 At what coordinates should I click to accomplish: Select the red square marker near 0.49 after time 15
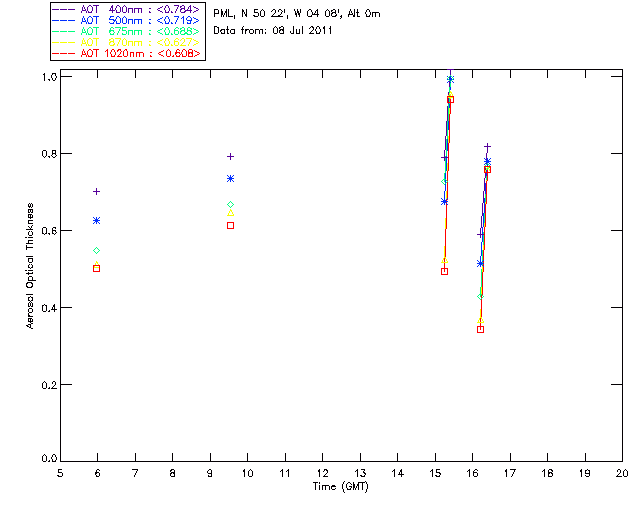[x=444, y=272]
